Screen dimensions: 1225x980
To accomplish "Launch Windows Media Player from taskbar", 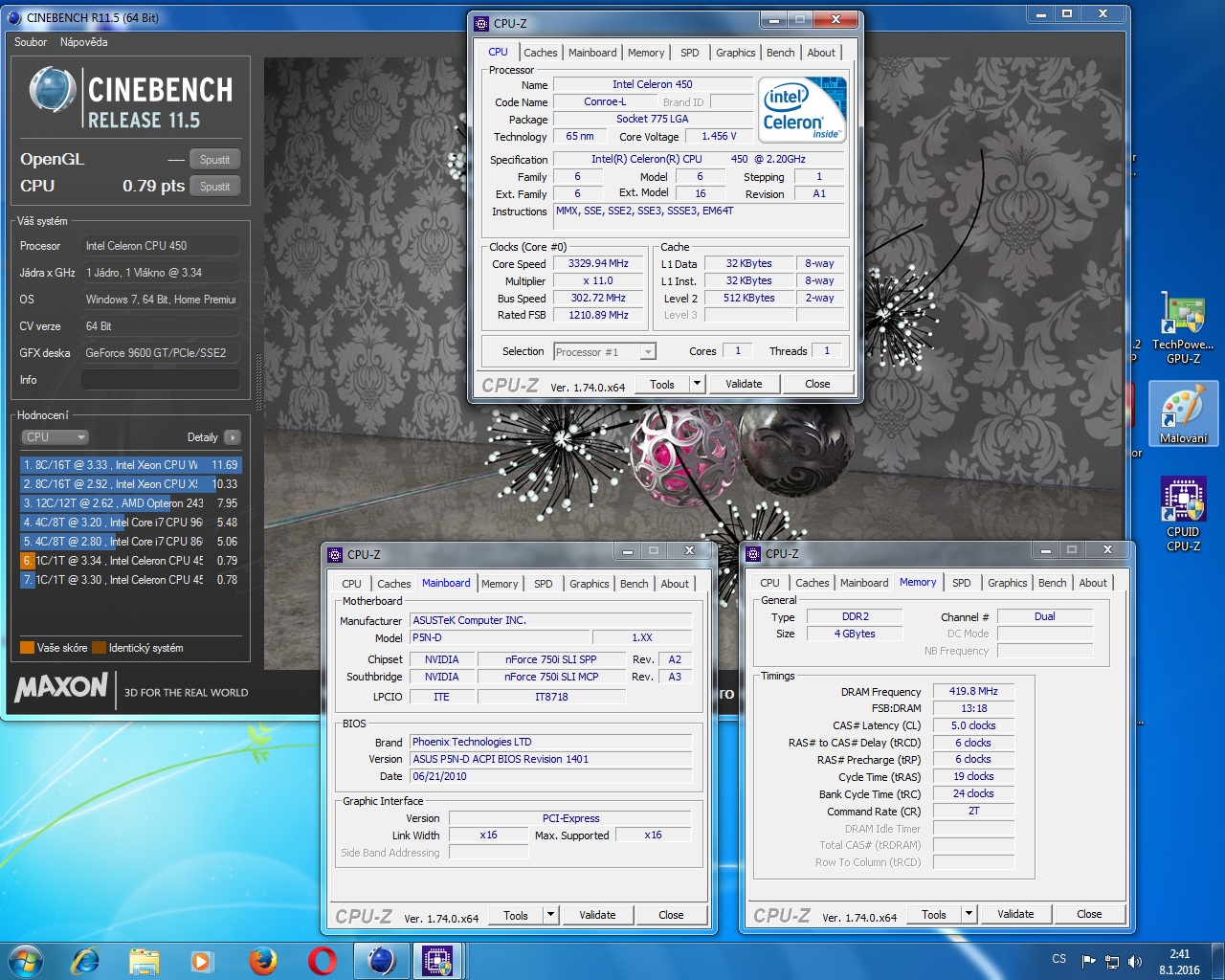I will tap(201, 961).
